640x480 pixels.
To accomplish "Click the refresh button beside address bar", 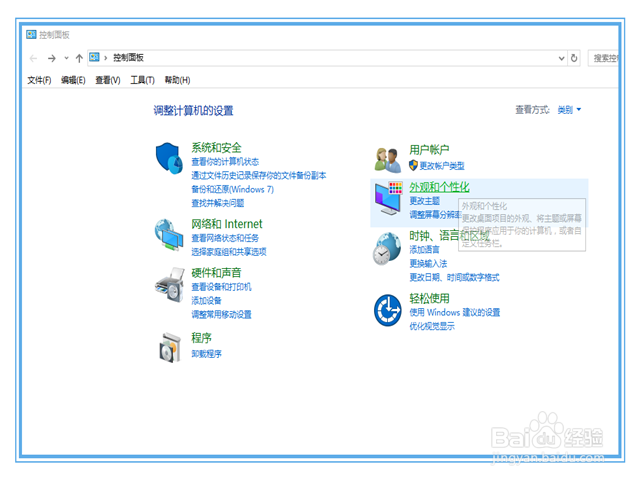I will 574,58.
